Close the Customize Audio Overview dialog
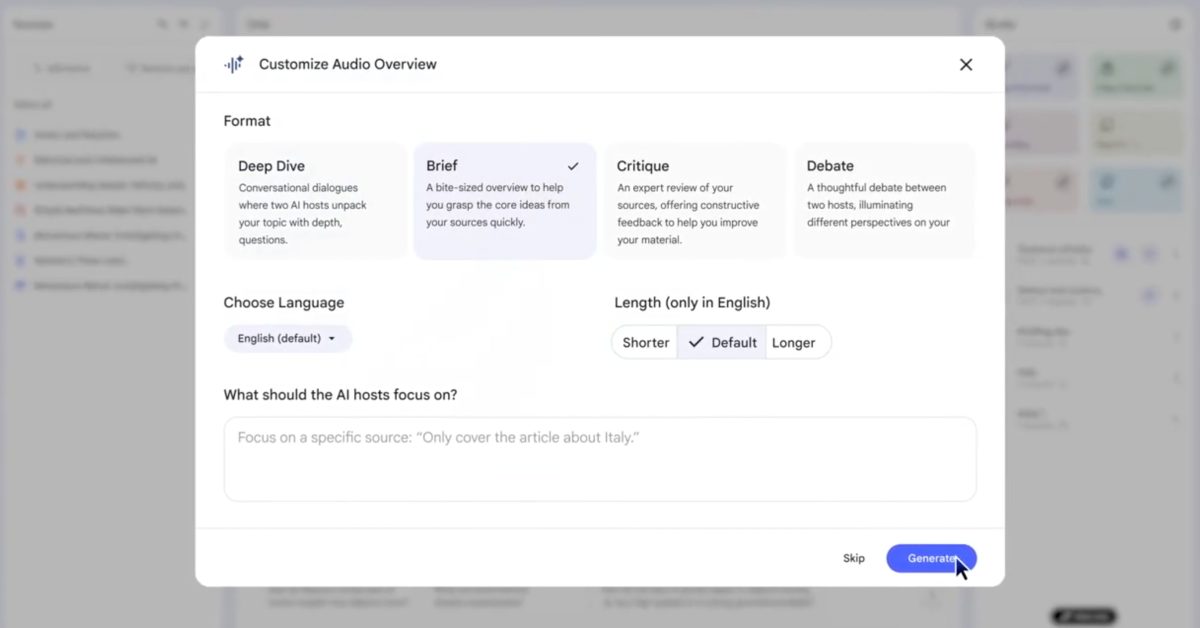Image resolution: width=1200 pixels, height=628 pixels. click(965, 64)
